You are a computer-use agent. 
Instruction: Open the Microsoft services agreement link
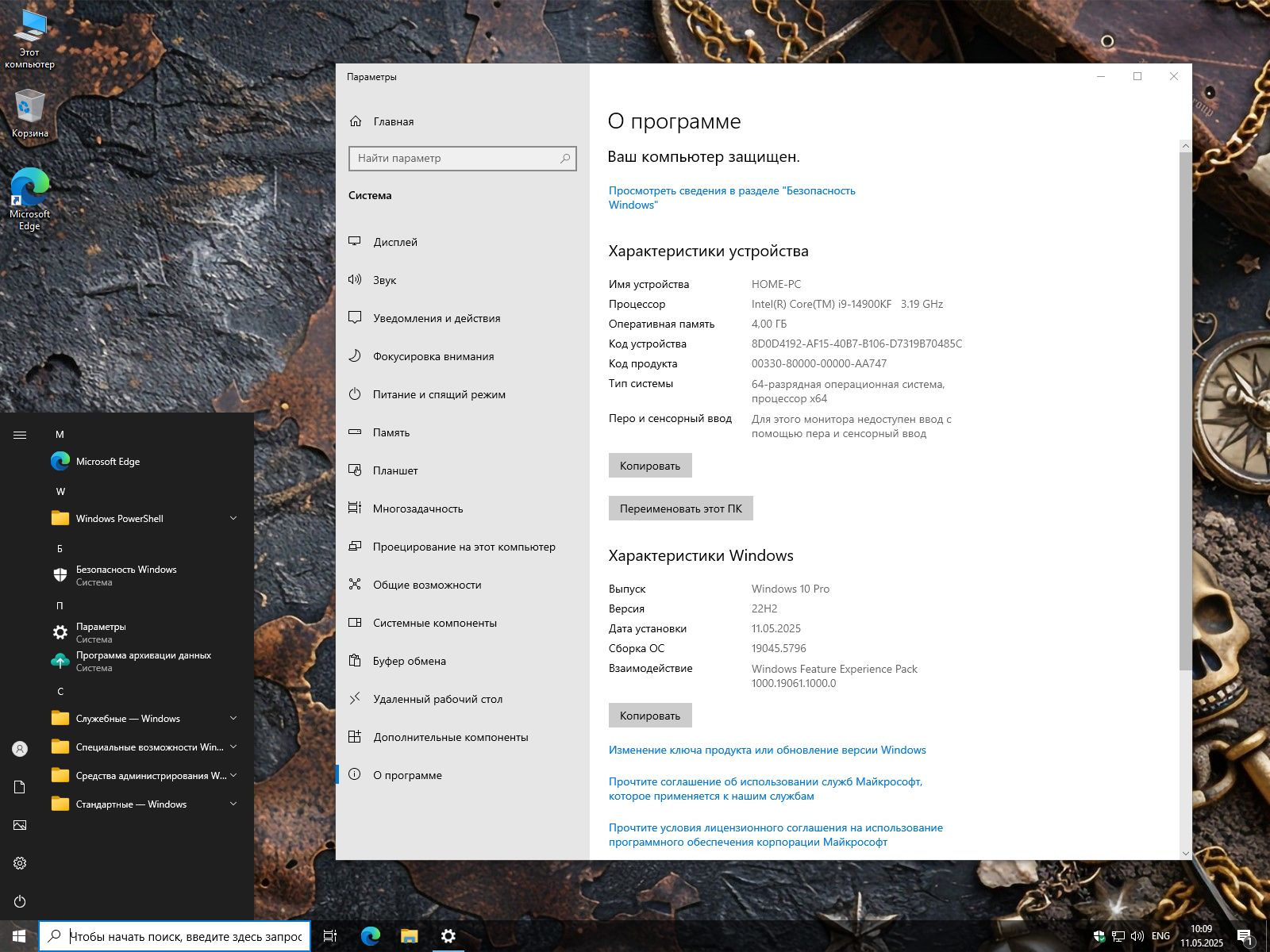[x=765, y=789]
